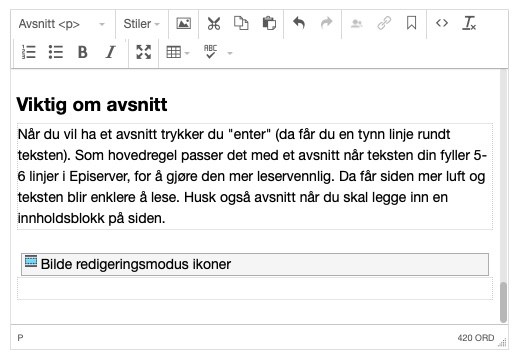The image size is (517, 364).
Task: Click the copy icon
Action: 241,24
